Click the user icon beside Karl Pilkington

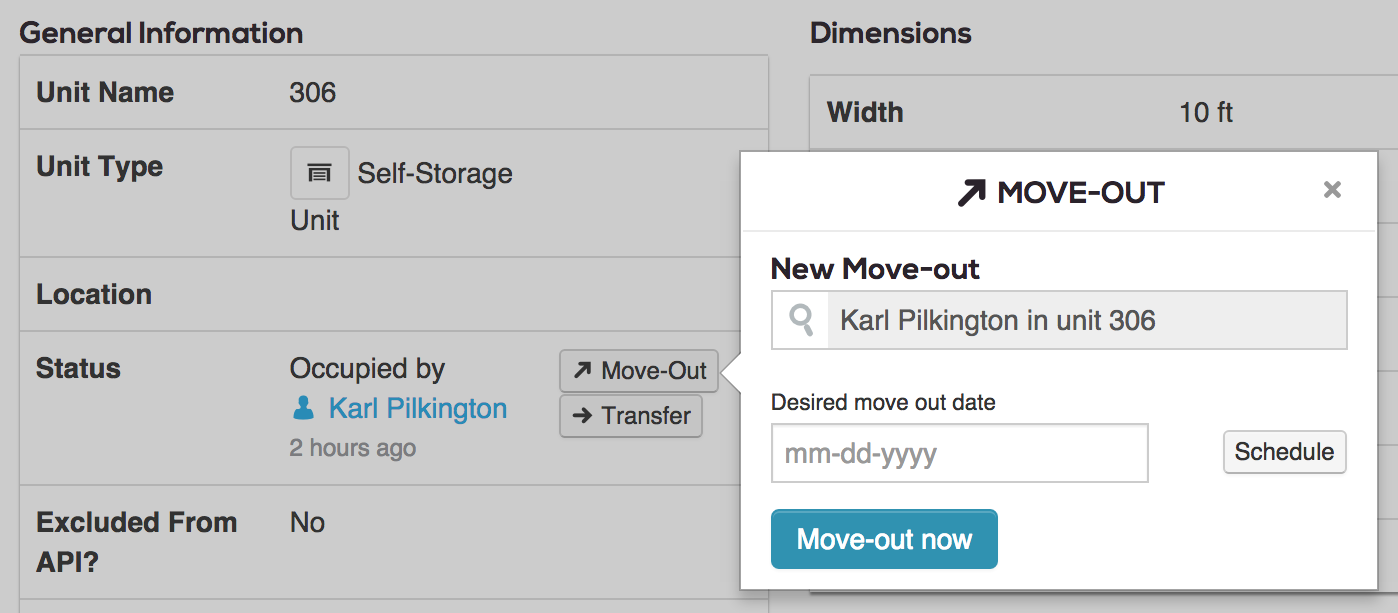pos(302,408)
